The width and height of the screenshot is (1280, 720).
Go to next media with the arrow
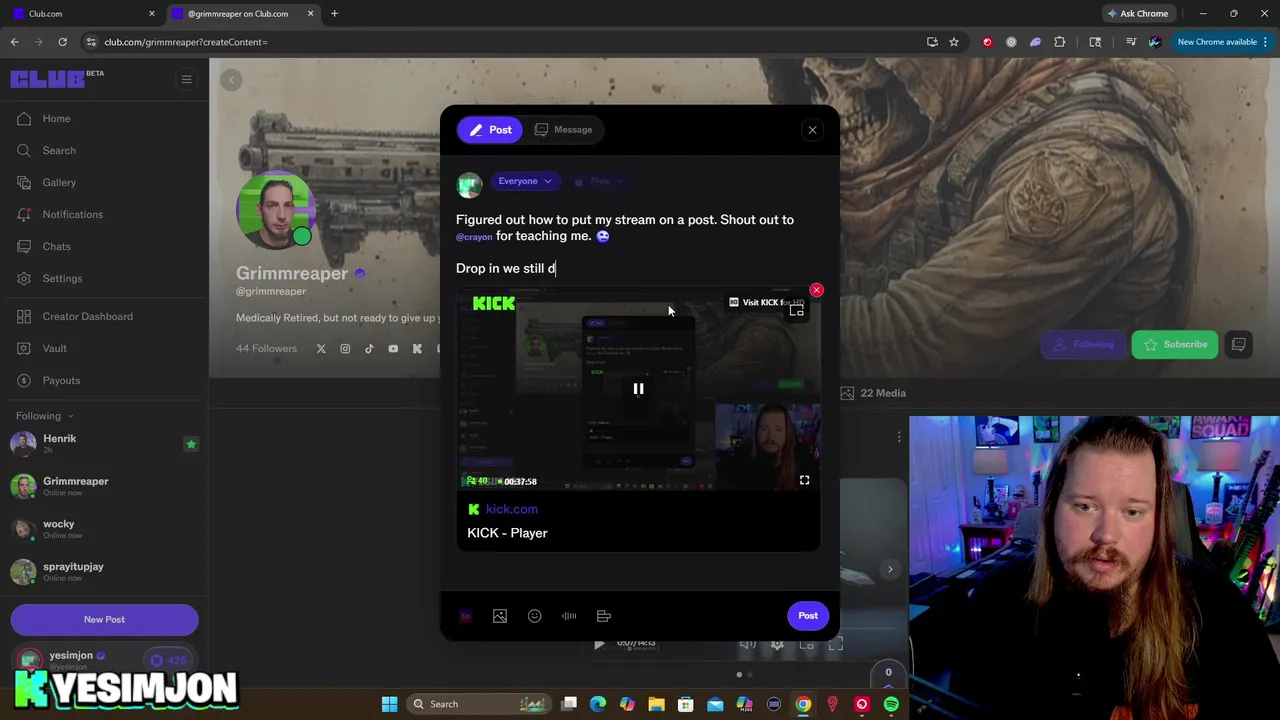pyautogui.click(x=890, y=569)
